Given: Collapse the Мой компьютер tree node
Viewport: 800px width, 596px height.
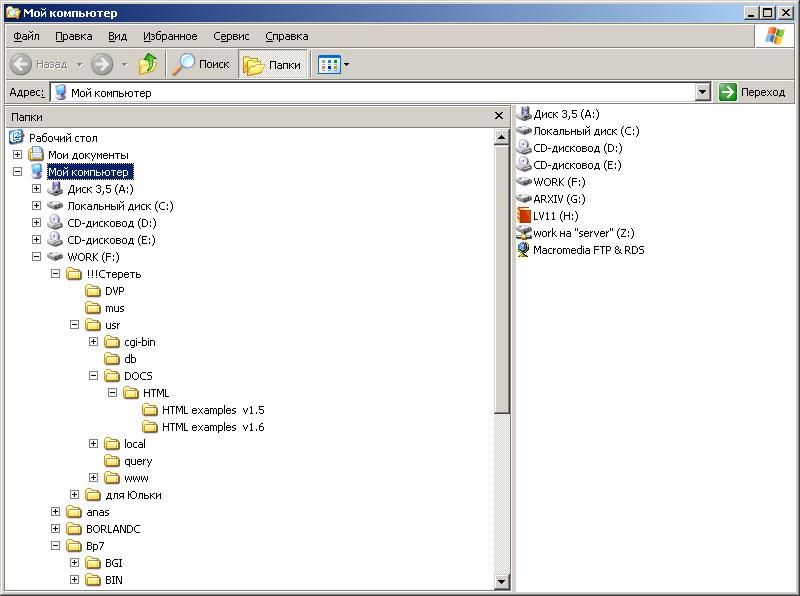Looking at the screenshot, I should (x=17, y=171).
